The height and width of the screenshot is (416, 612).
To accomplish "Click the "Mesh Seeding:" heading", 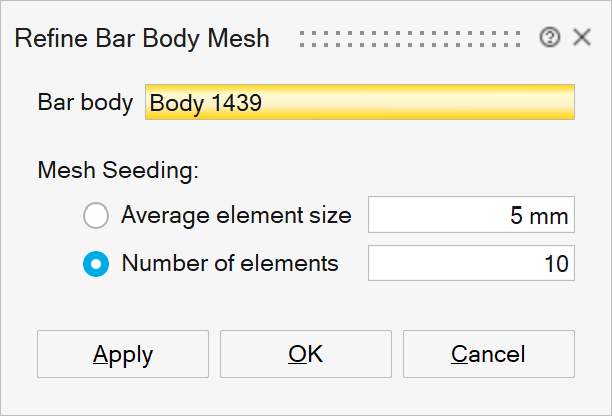I will [x=118, y=170].
